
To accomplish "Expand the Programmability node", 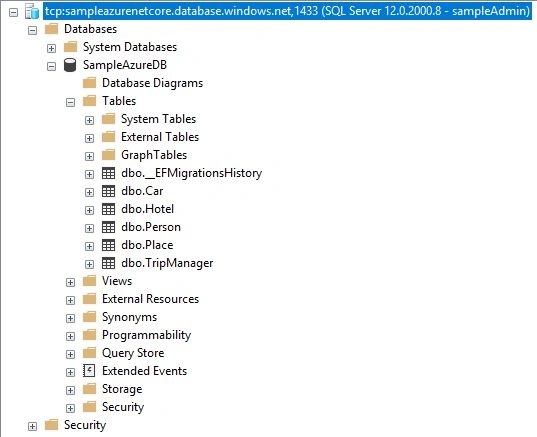I will click(71, 337).
